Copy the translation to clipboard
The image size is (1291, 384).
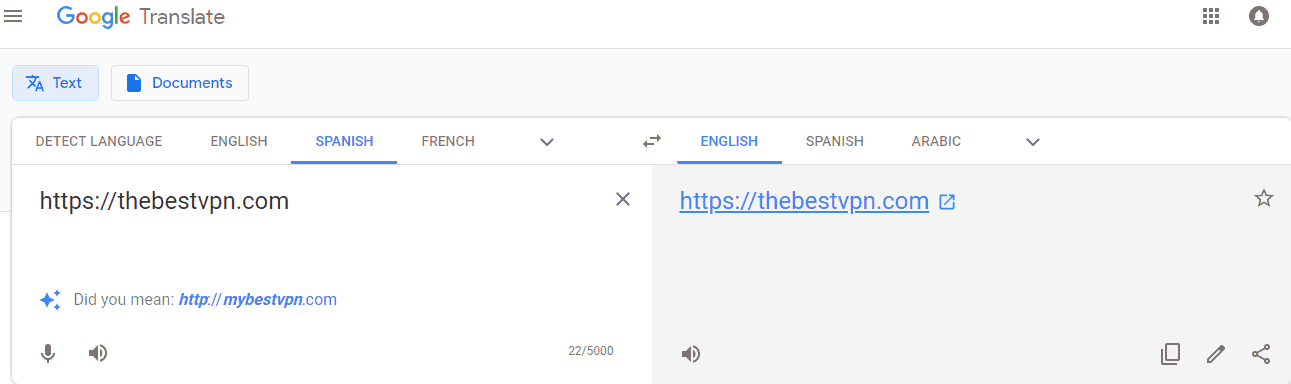1170,354
